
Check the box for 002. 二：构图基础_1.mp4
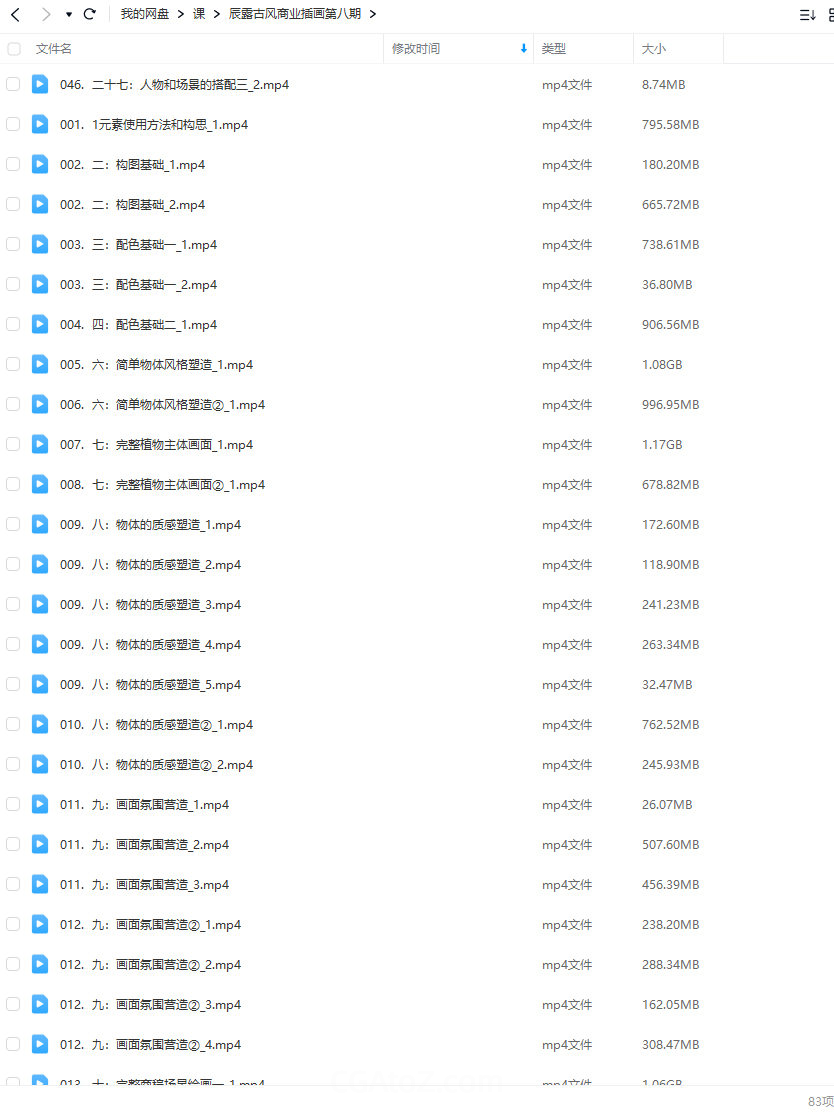point(13,164)
